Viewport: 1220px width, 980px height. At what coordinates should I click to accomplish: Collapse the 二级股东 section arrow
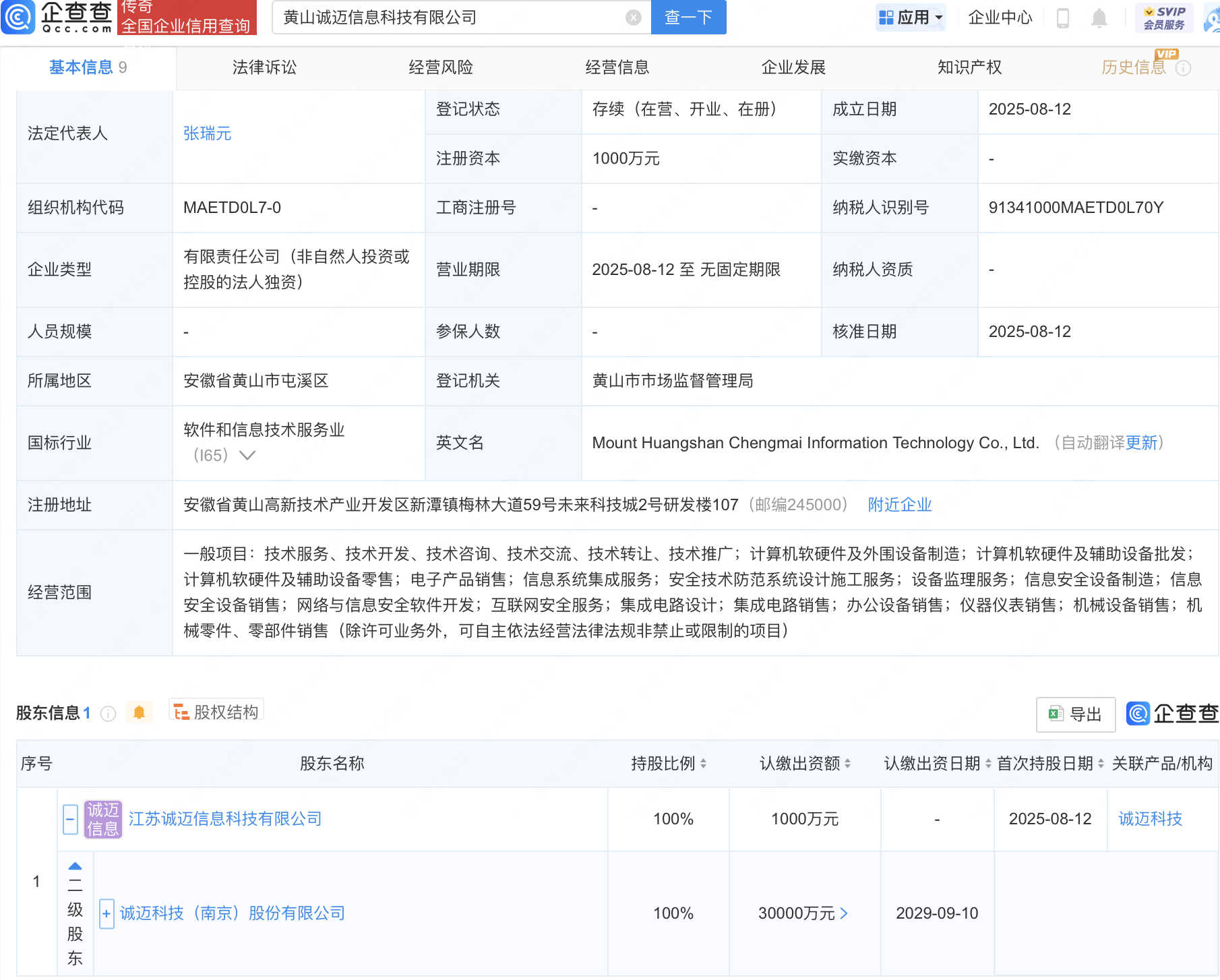(x=75, y=866)
